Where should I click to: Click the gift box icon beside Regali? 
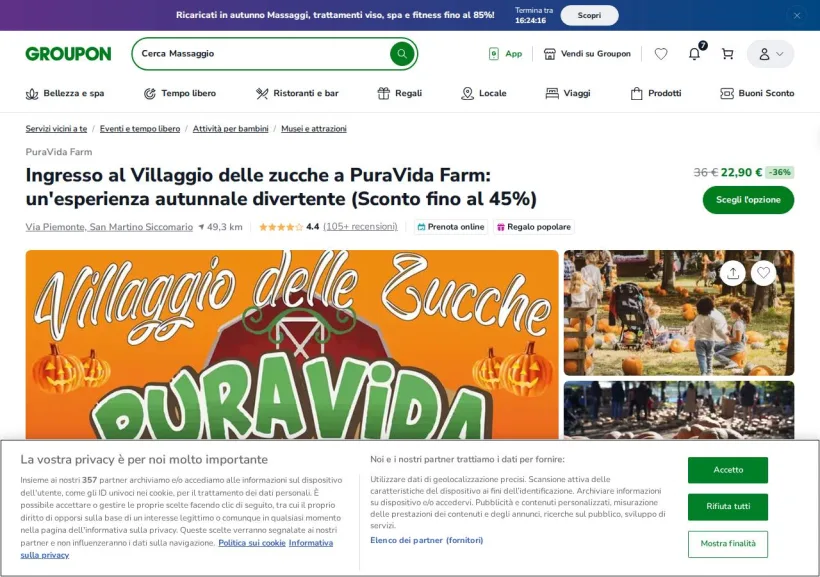click(384, 94)
